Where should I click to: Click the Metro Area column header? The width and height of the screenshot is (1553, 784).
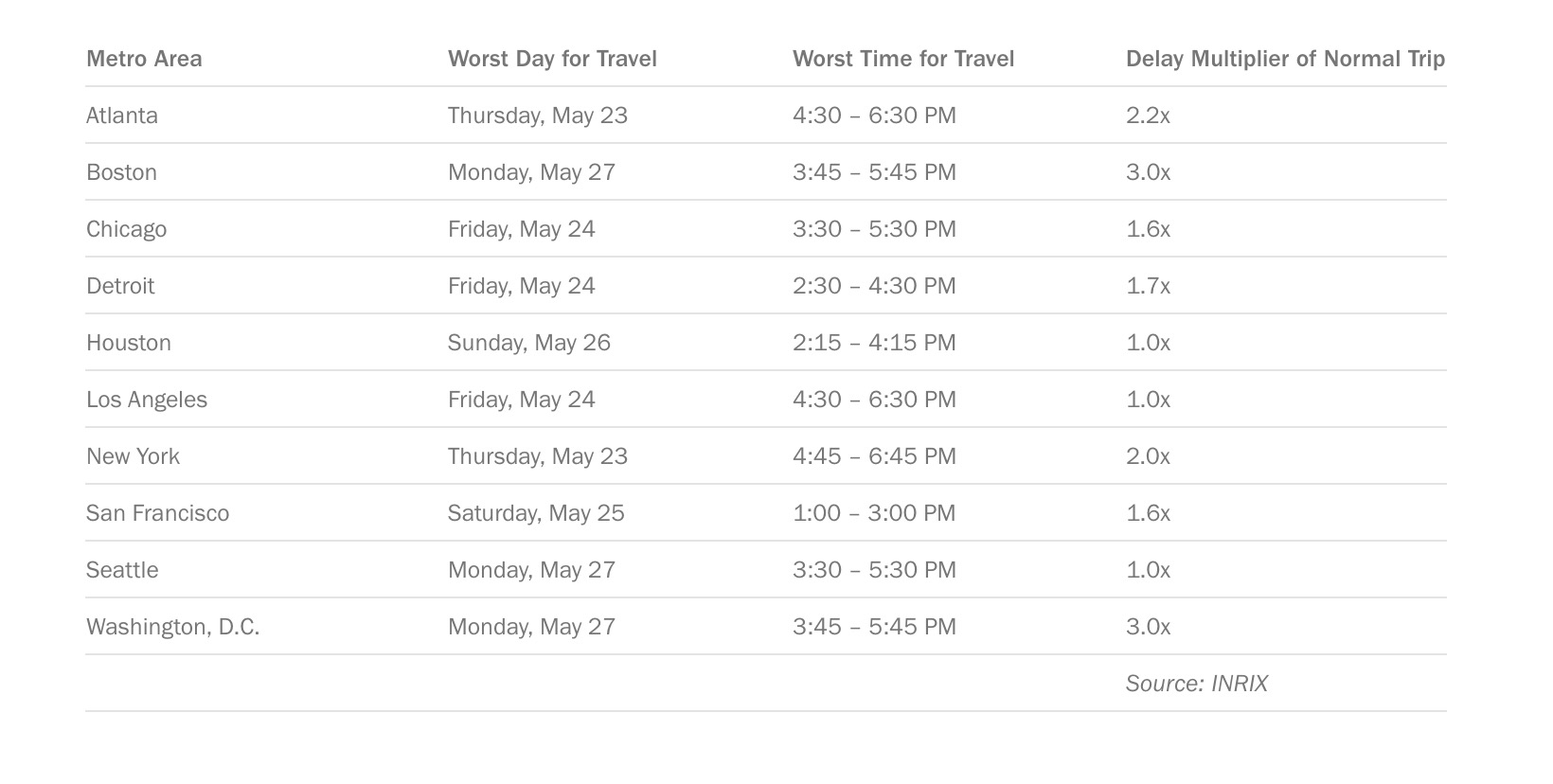144,59
